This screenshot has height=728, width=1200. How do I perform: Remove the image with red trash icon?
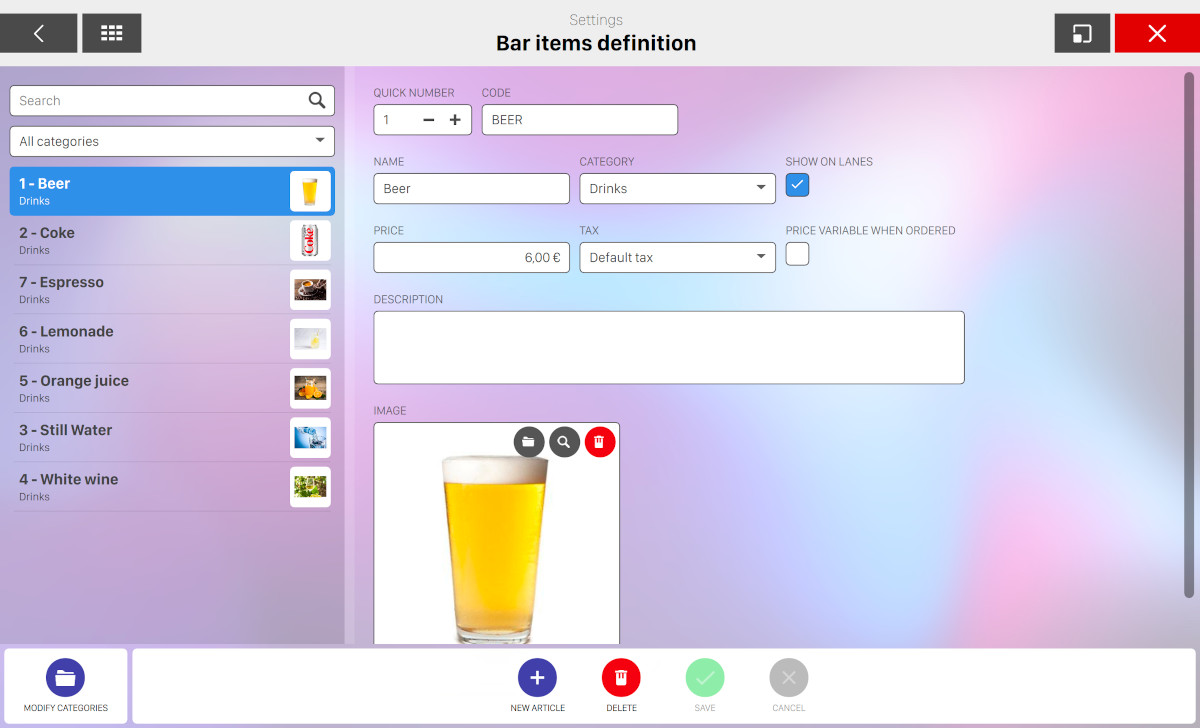coord(600,442)
